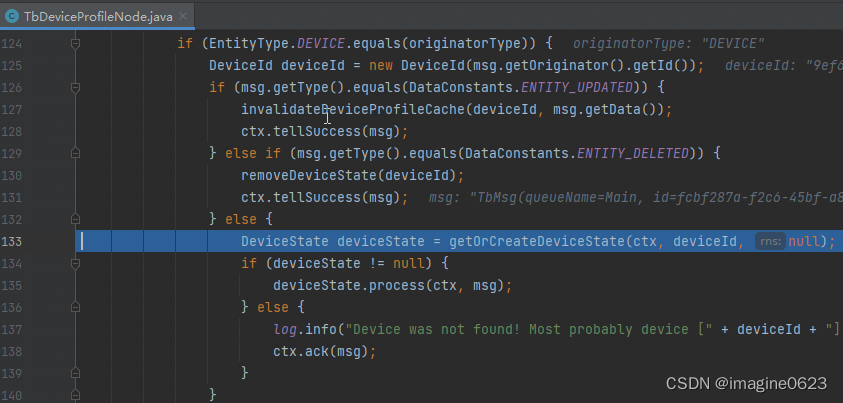
Task: Click line number 127 in the gutter
Action: (11, 110)
